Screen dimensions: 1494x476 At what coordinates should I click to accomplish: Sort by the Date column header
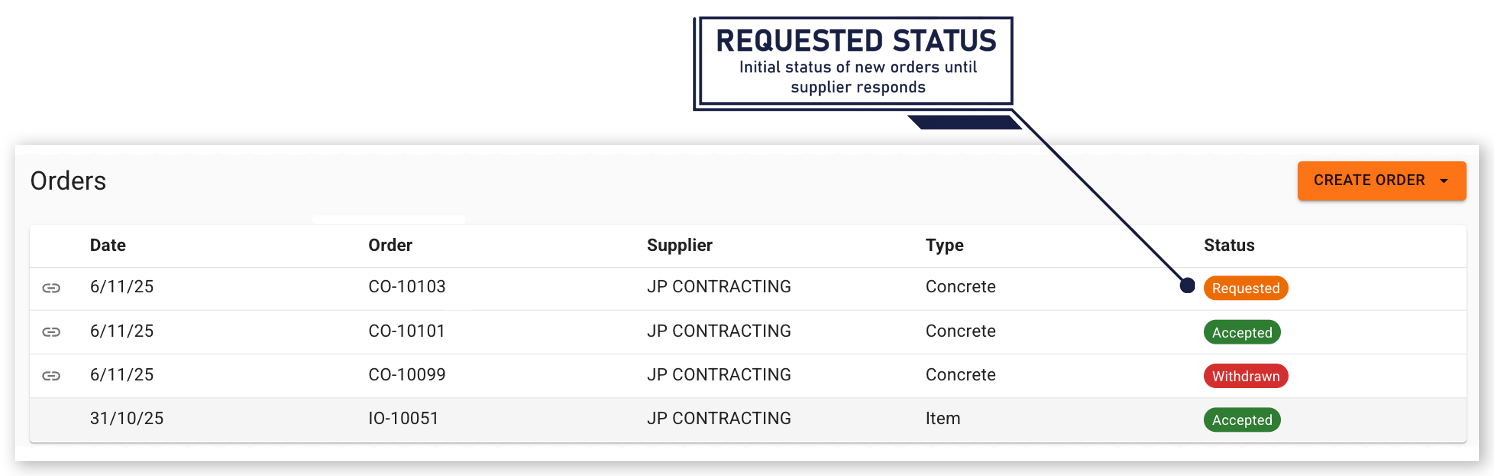tap(108, 245)
